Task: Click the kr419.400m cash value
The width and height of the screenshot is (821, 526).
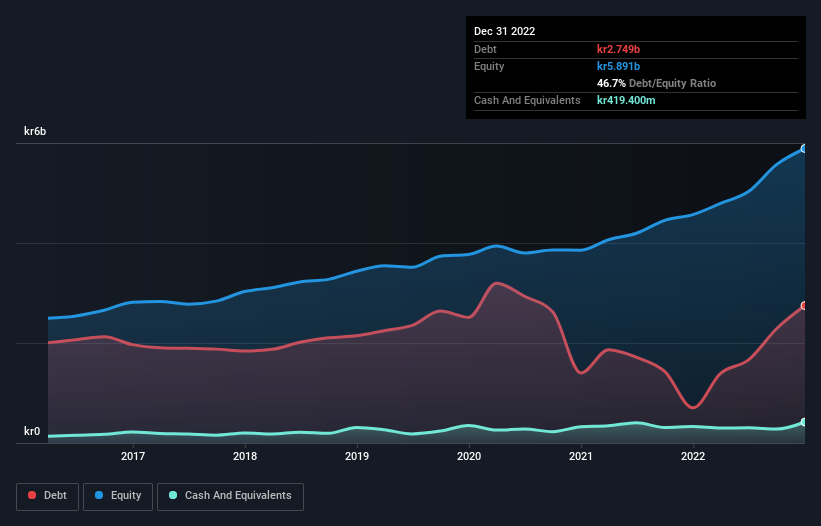Action: click(x=626, y=100)
